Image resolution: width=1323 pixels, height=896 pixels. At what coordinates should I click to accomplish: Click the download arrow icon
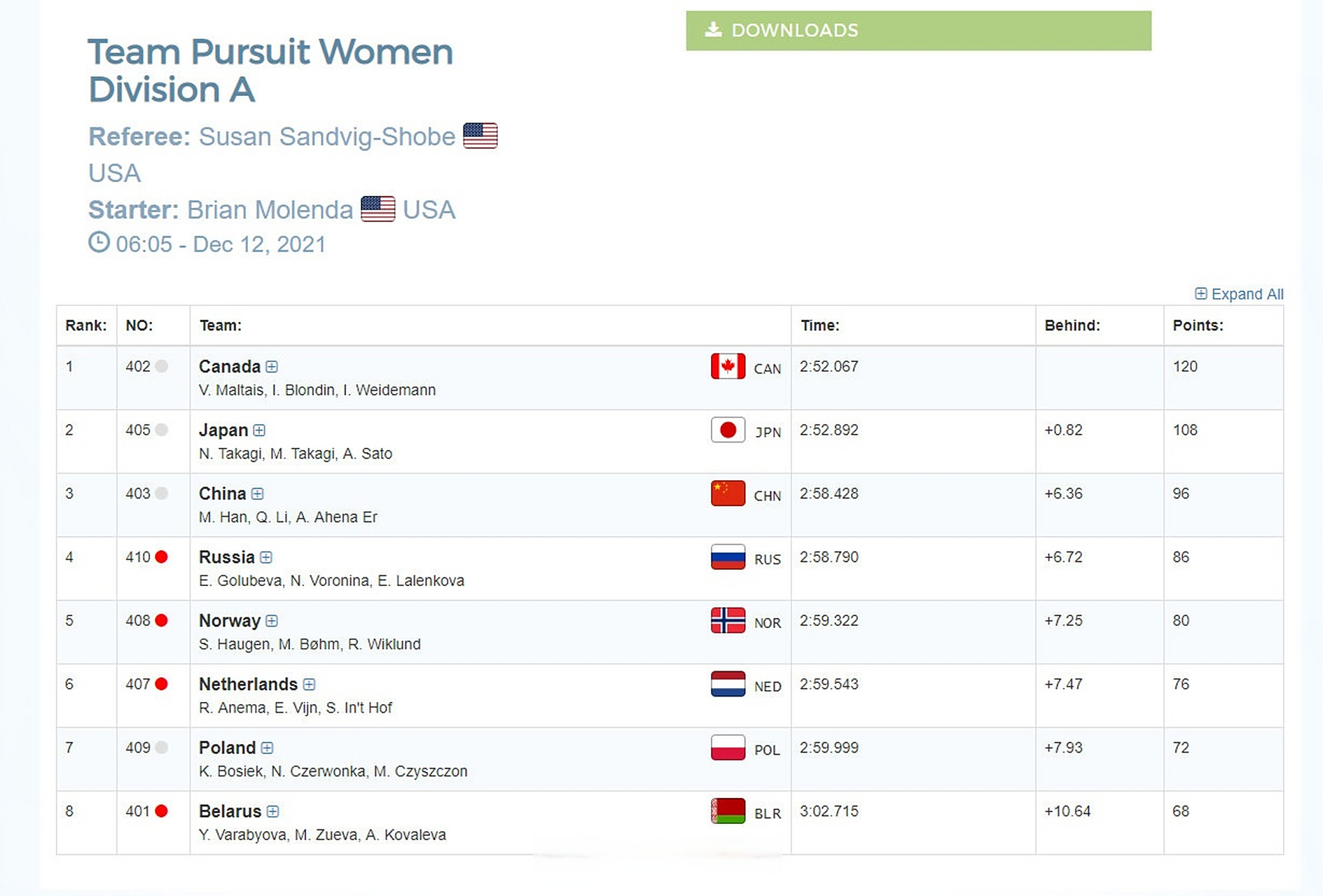coord(713,29)
